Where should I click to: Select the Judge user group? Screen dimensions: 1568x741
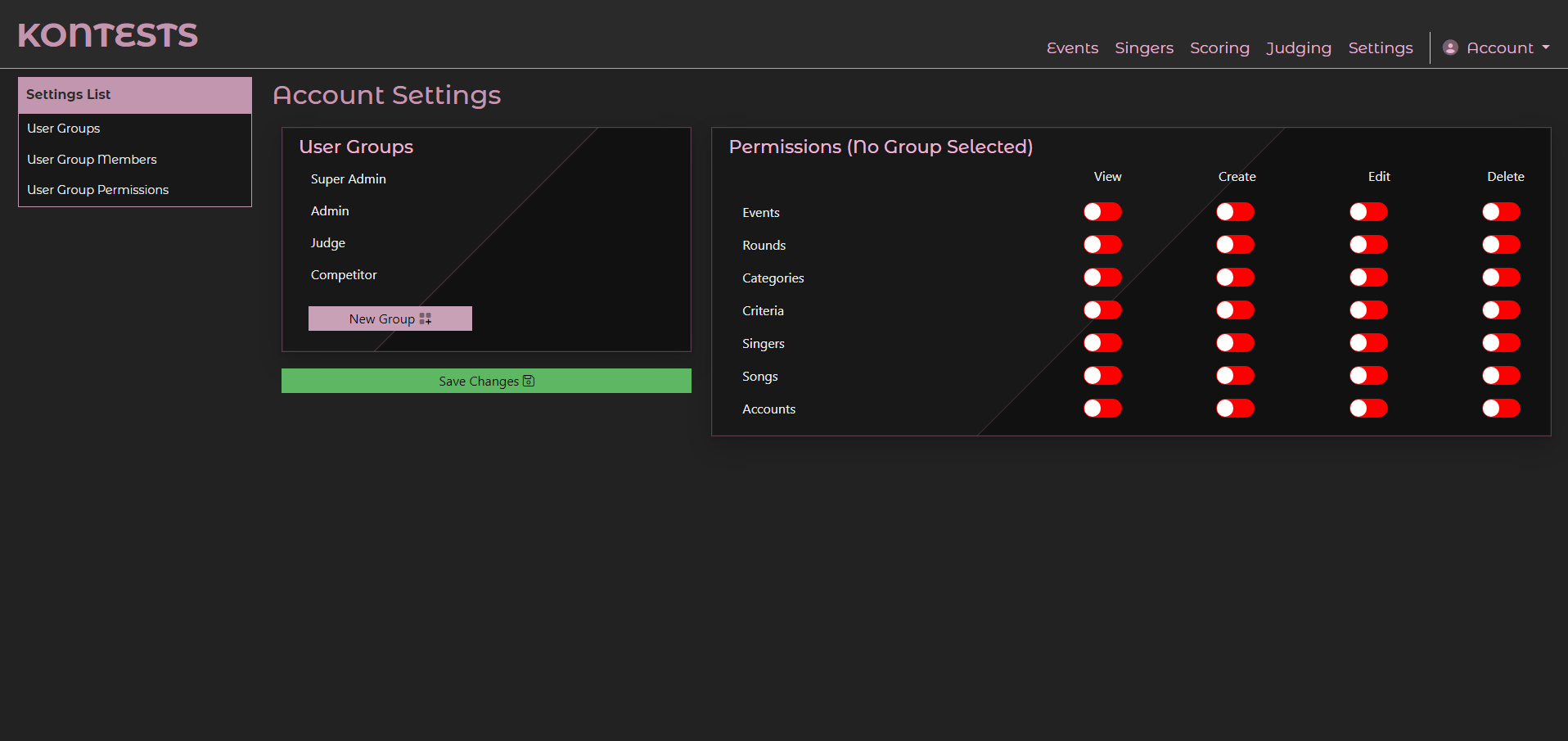pyautogui.click(x=327, y=243)
